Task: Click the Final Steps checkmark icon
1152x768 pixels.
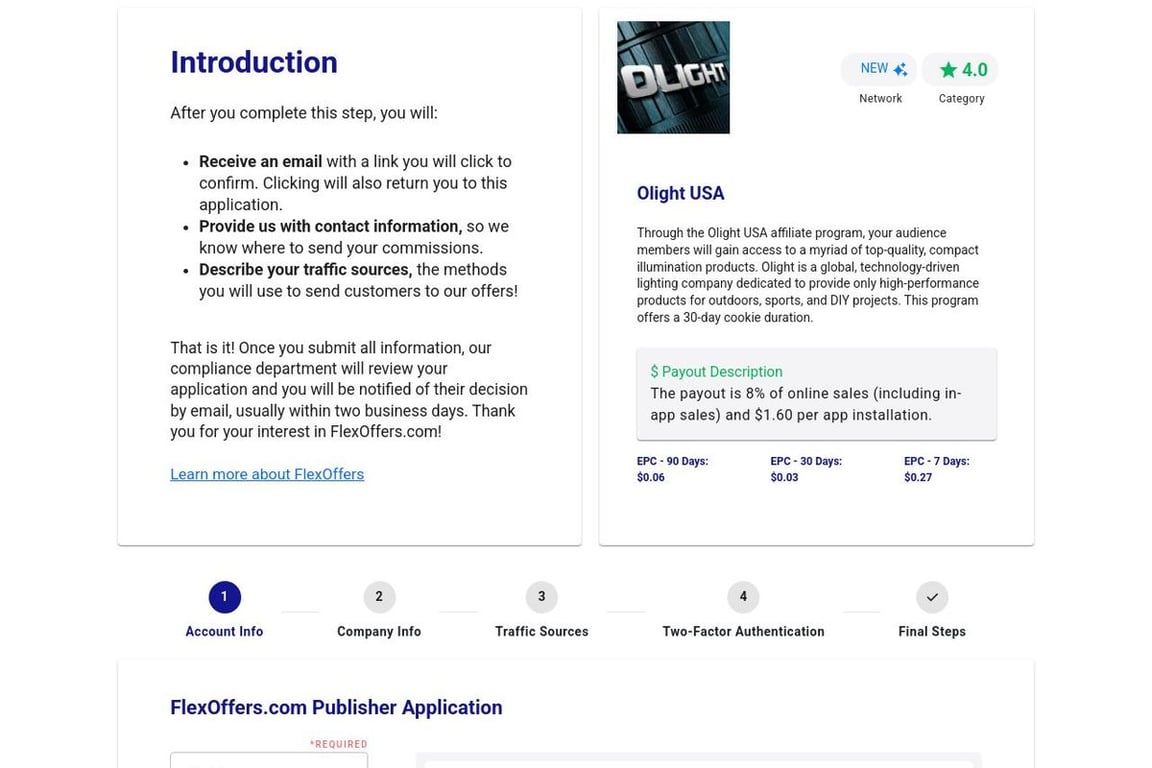Action: (x=932, y=597)
